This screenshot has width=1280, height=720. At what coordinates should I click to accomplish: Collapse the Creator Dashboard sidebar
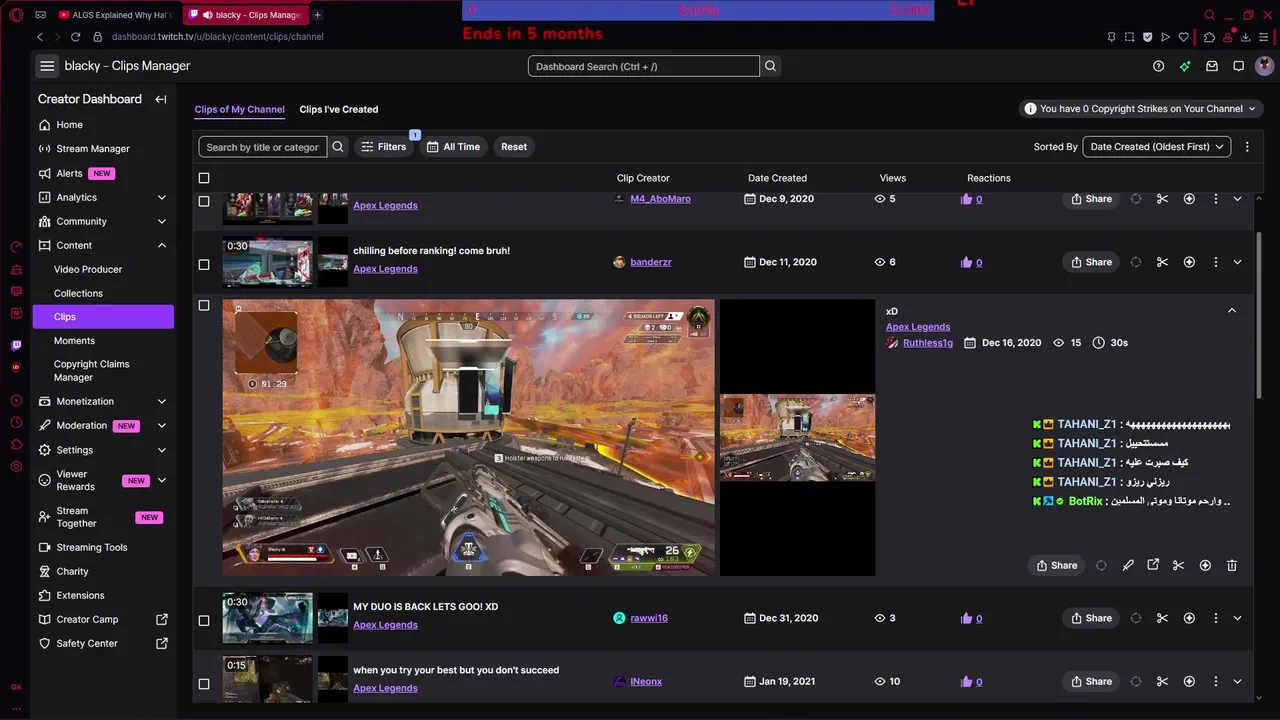click(x=161, y=99)
